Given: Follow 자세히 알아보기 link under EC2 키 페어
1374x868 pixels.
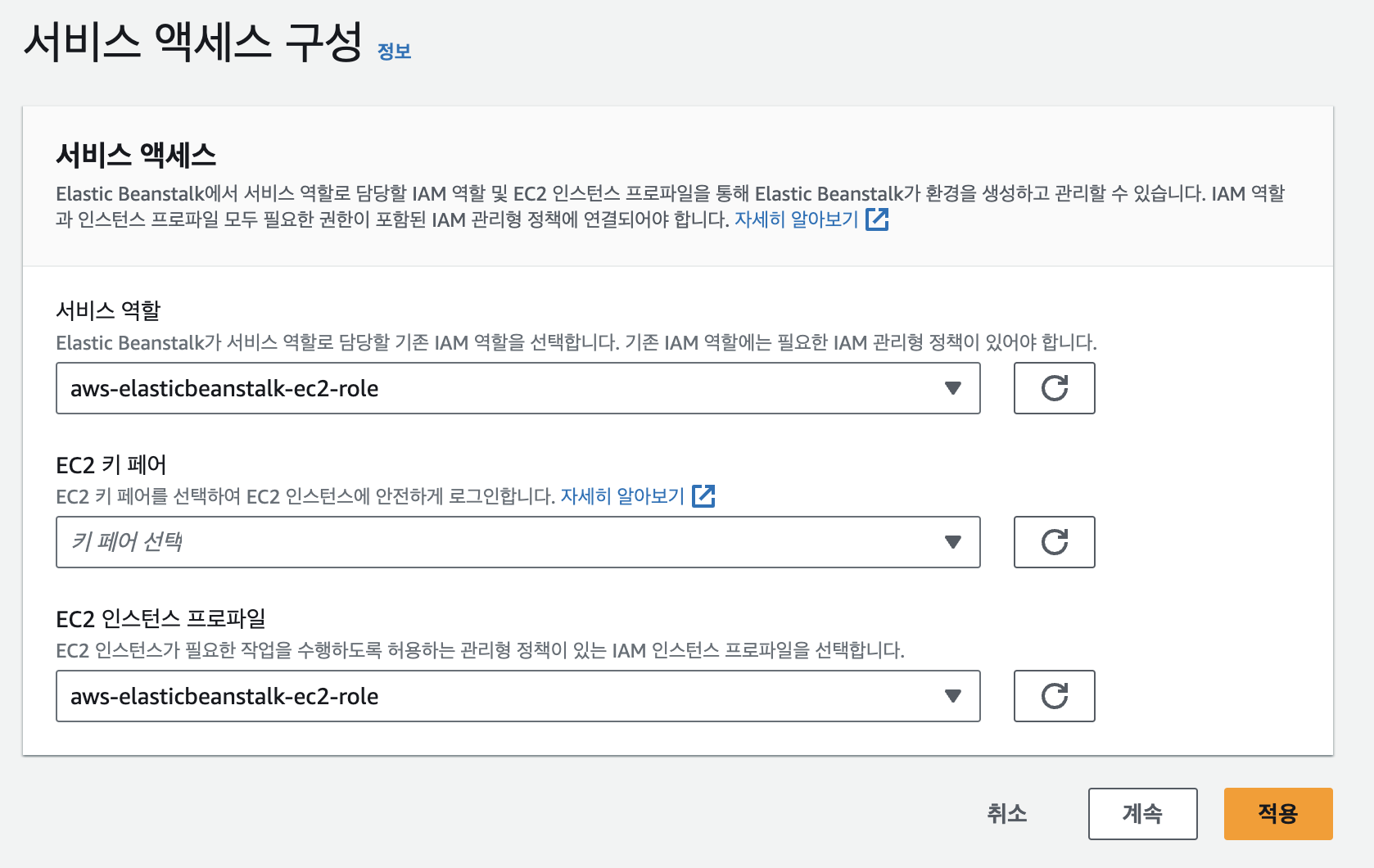Looking at the screenshot, I should point(622,496).
